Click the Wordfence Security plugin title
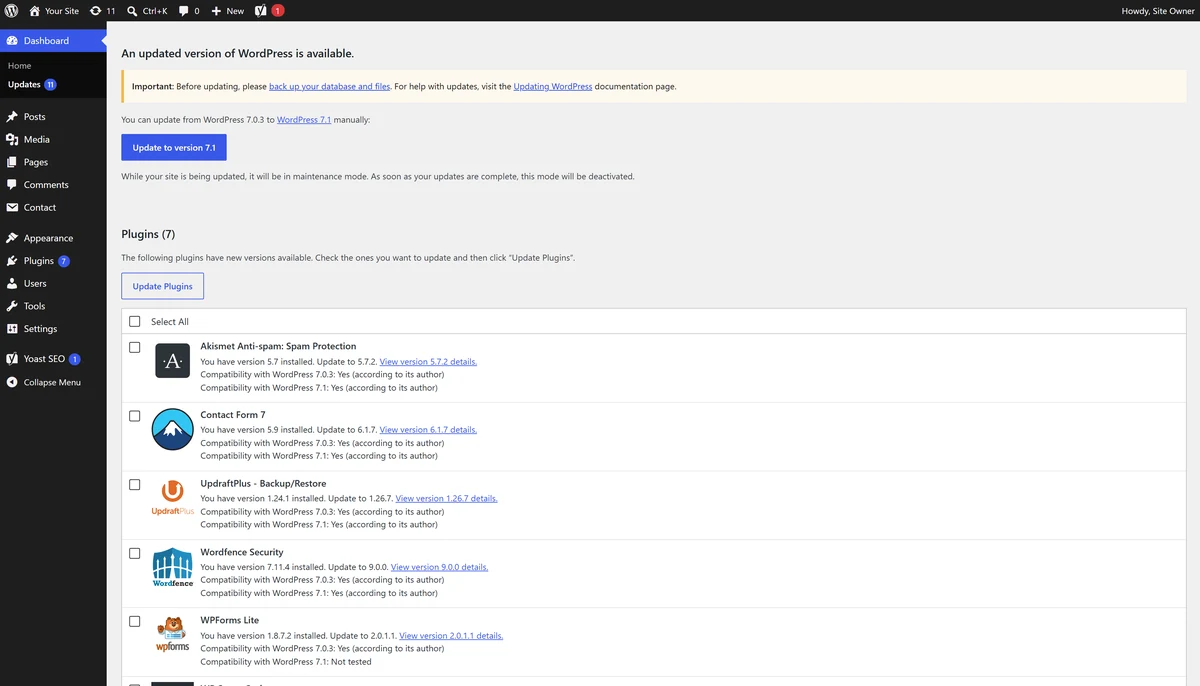 [x=242, y=552]
